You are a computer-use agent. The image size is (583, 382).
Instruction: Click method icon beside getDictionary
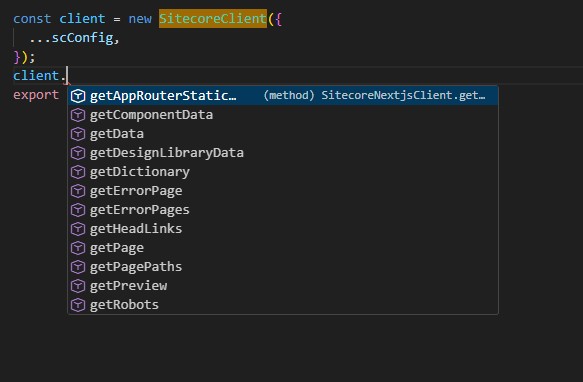pyautogui.click(x=78, y=171)
